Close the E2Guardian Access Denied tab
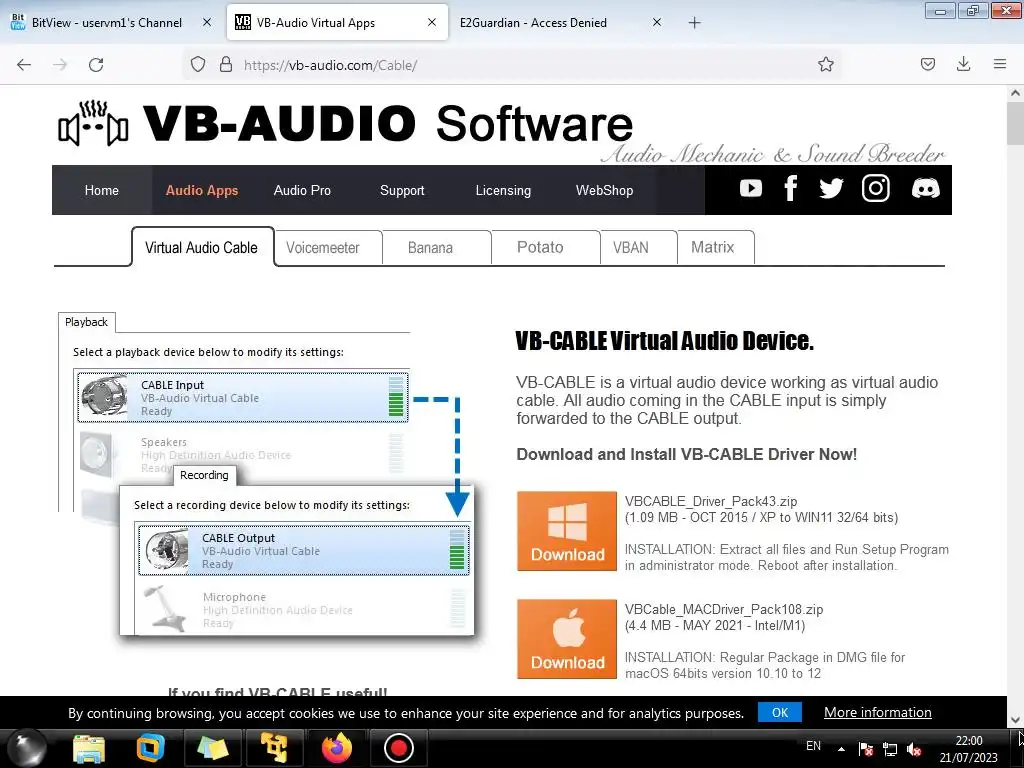Screen dimensions: 1024x768 [657, 22]
